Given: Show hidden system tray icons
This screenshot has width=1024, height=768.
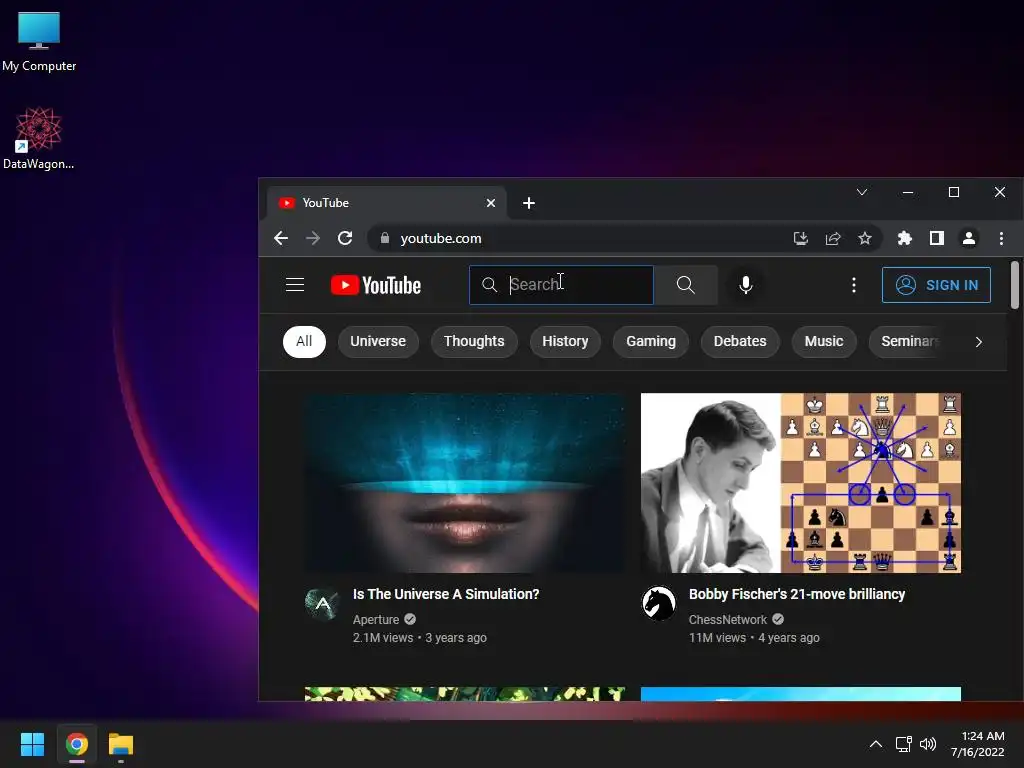Looking at the screenshot, I should coord(876,744).
